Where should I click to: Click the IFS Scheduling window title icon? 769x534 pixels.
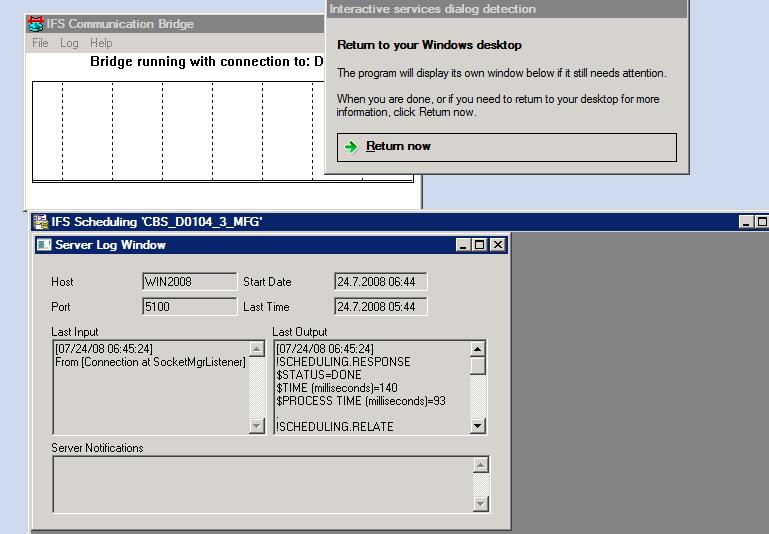click(40, 222)
